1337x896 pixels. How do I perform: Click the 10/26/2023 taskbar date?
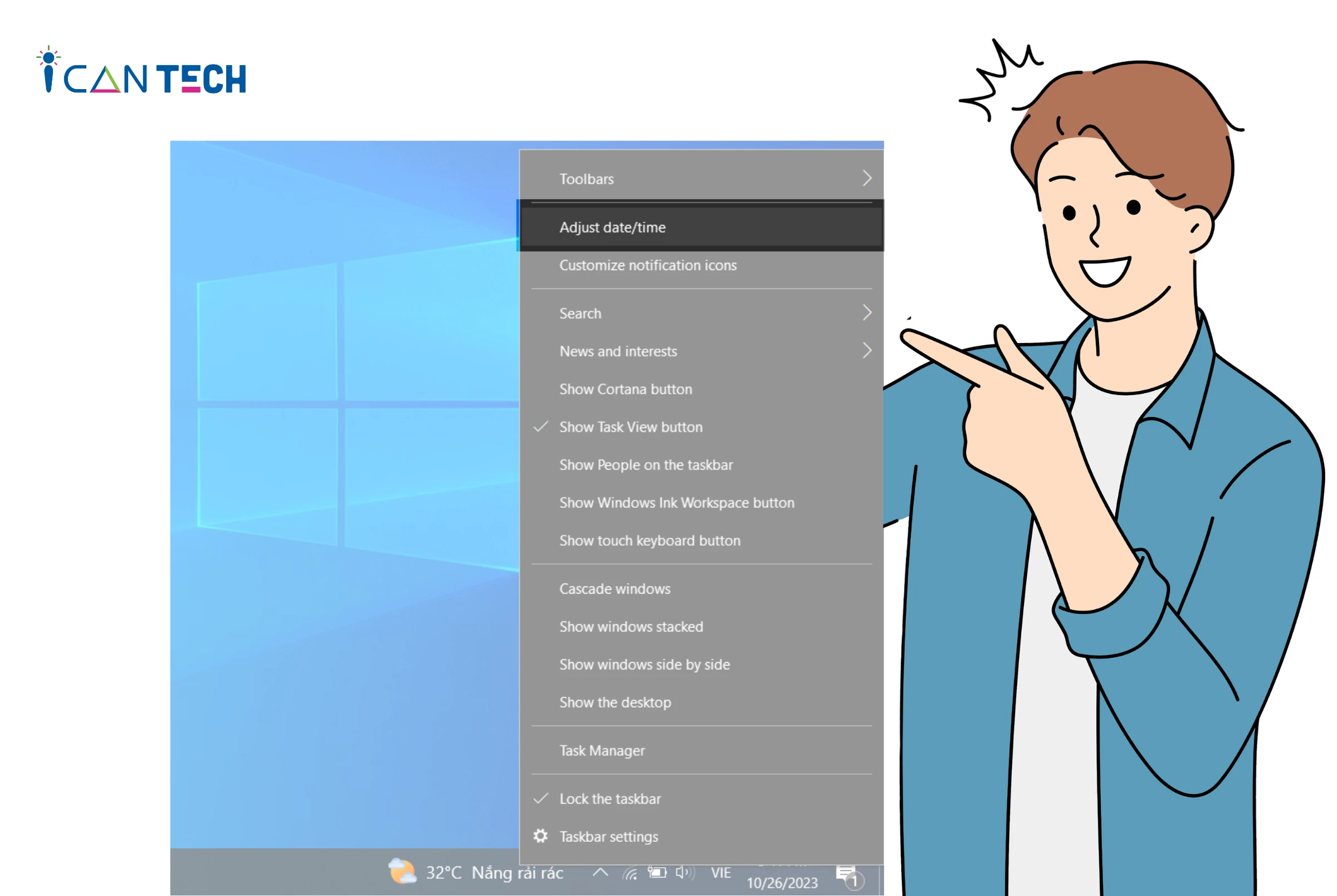click(782, 883)
